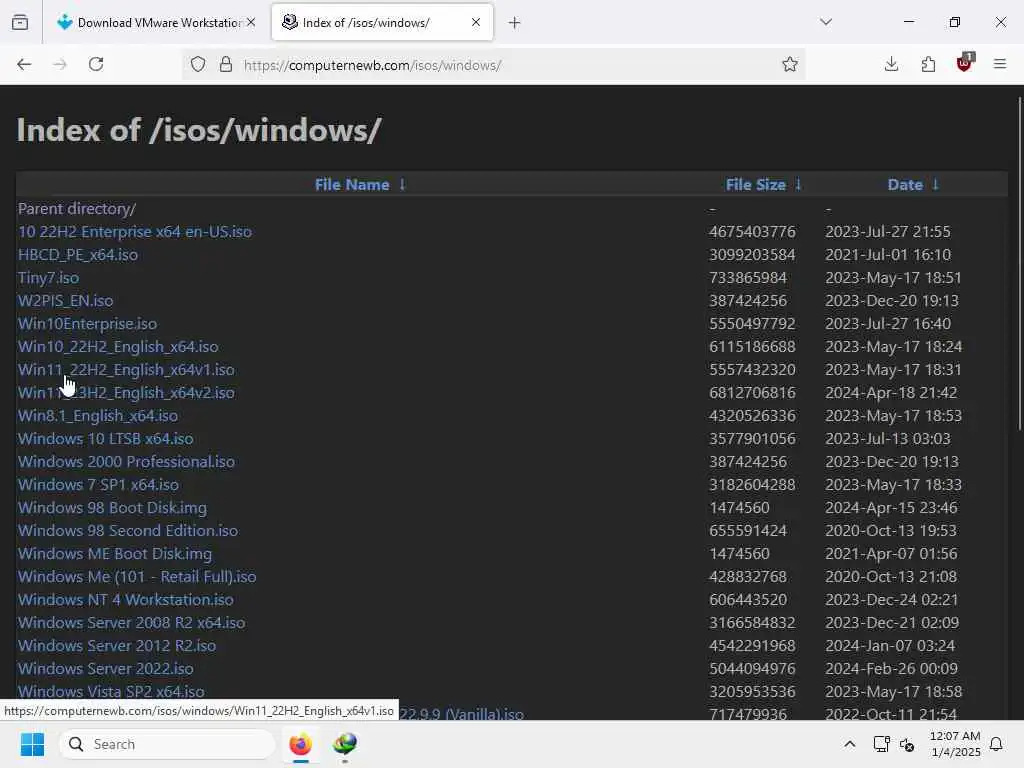Download Windows 10 LTSB x64.iso
Viewport: 1024px width, 768px height.
(x=105, y=439)
